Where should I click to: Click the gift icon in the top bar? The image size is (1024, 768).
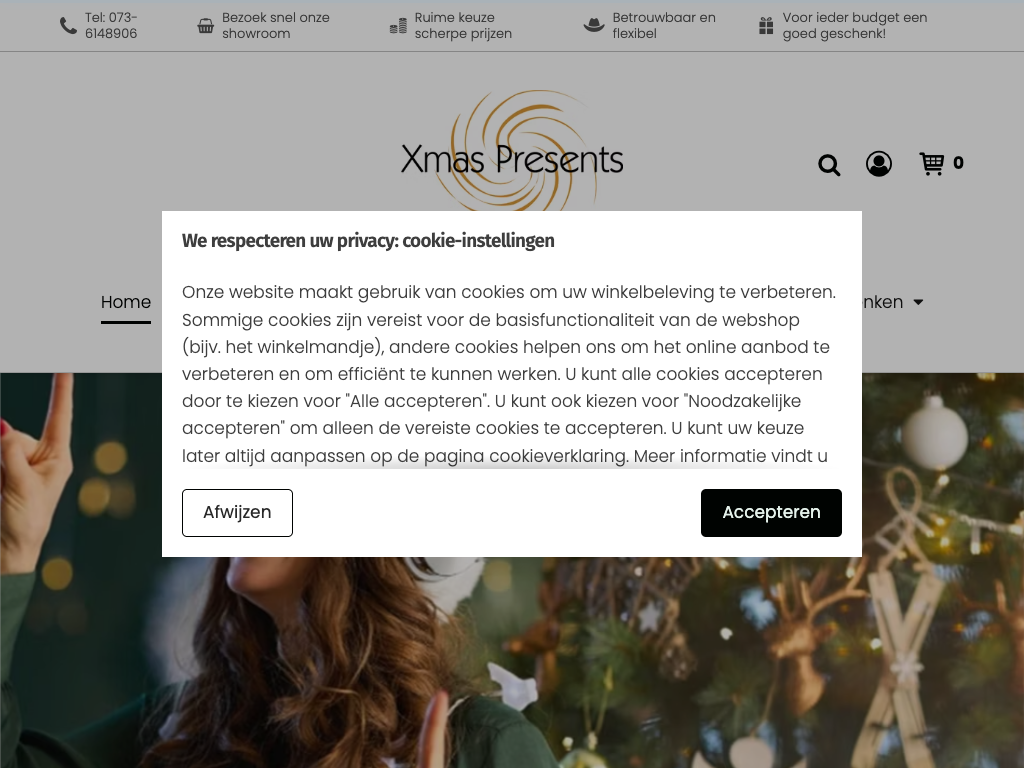[766, 25]
